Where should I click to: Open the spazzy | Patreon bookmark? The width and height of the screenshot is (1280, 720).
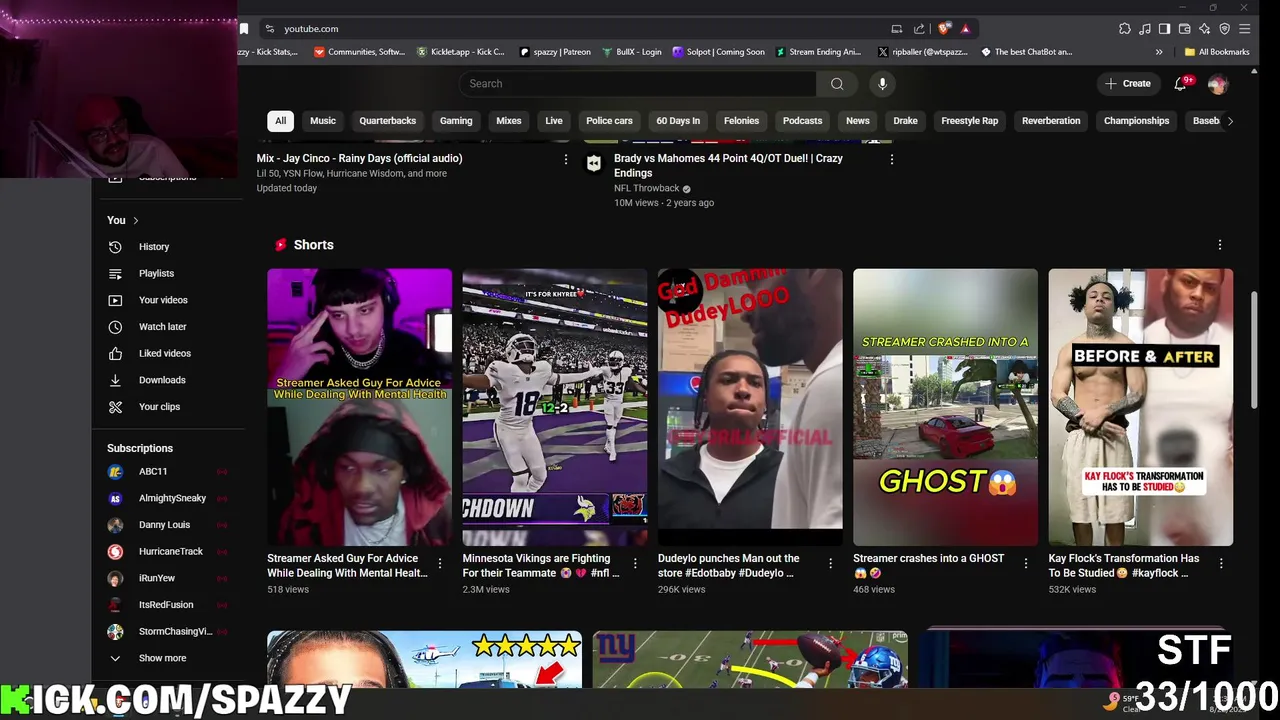tap(555, 52)
